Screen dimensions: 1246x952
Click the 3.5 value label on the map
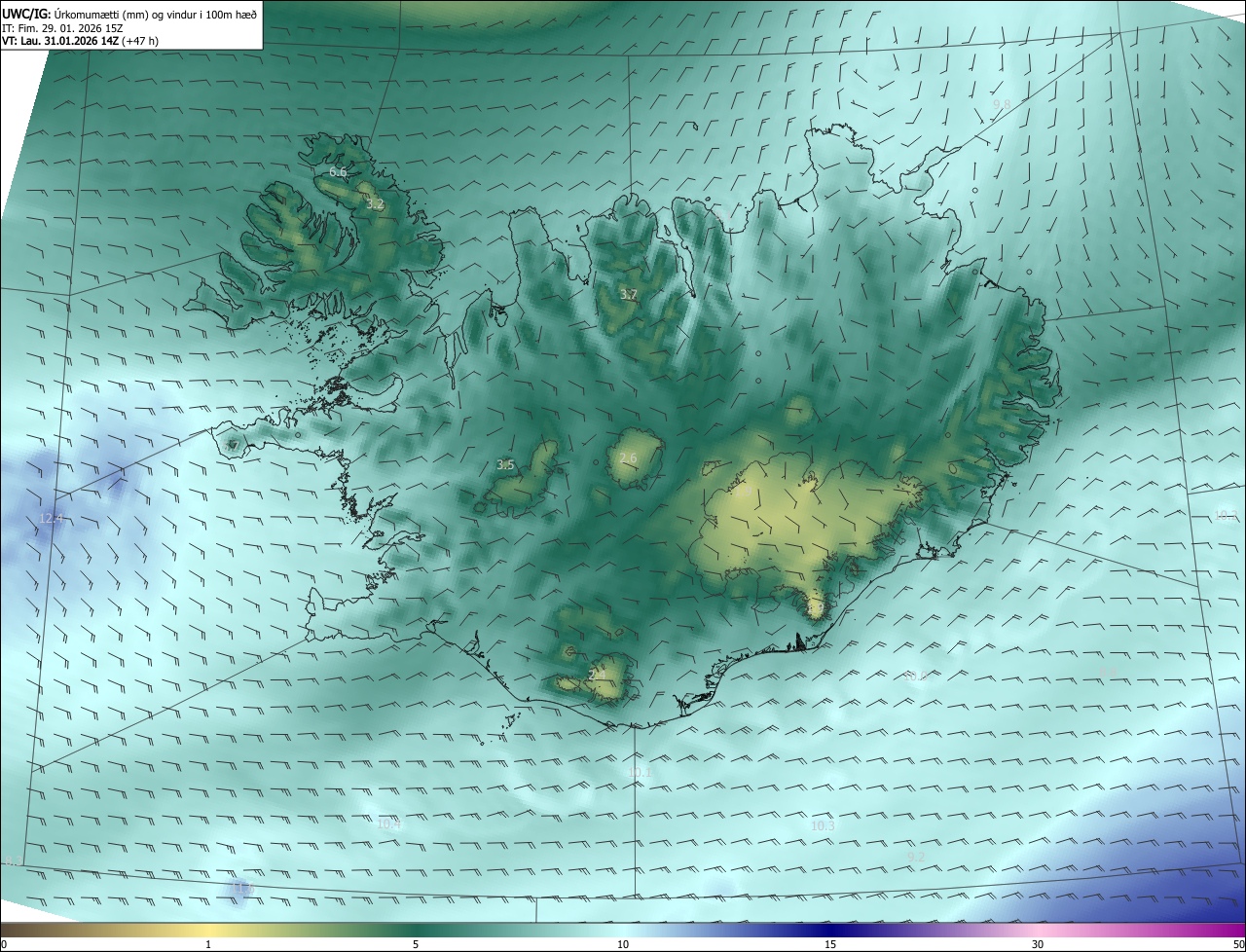click(505, 465)
